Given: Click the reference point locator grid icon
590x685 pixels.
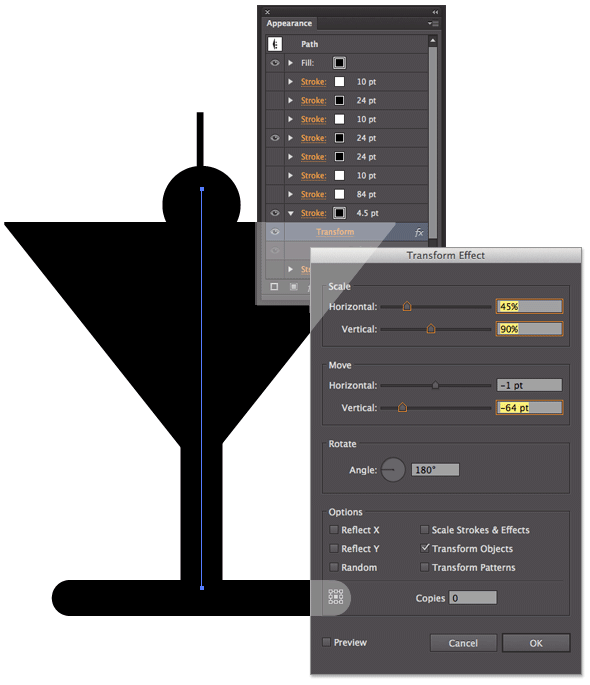Looking at the screenshot, I should coord(335,596).
